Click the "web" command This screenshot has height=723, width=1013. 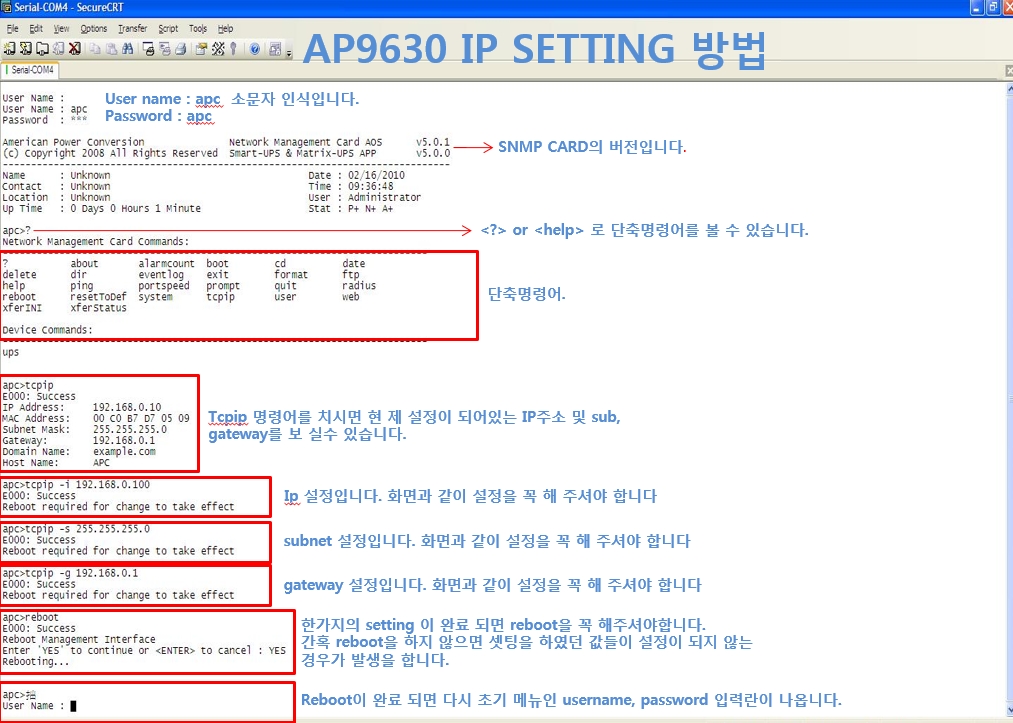click(351, 297)
